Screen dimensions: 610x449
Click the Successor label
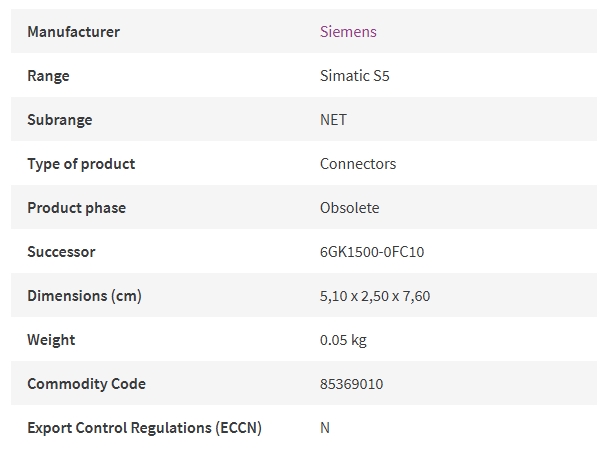click(x=61, y=252)
